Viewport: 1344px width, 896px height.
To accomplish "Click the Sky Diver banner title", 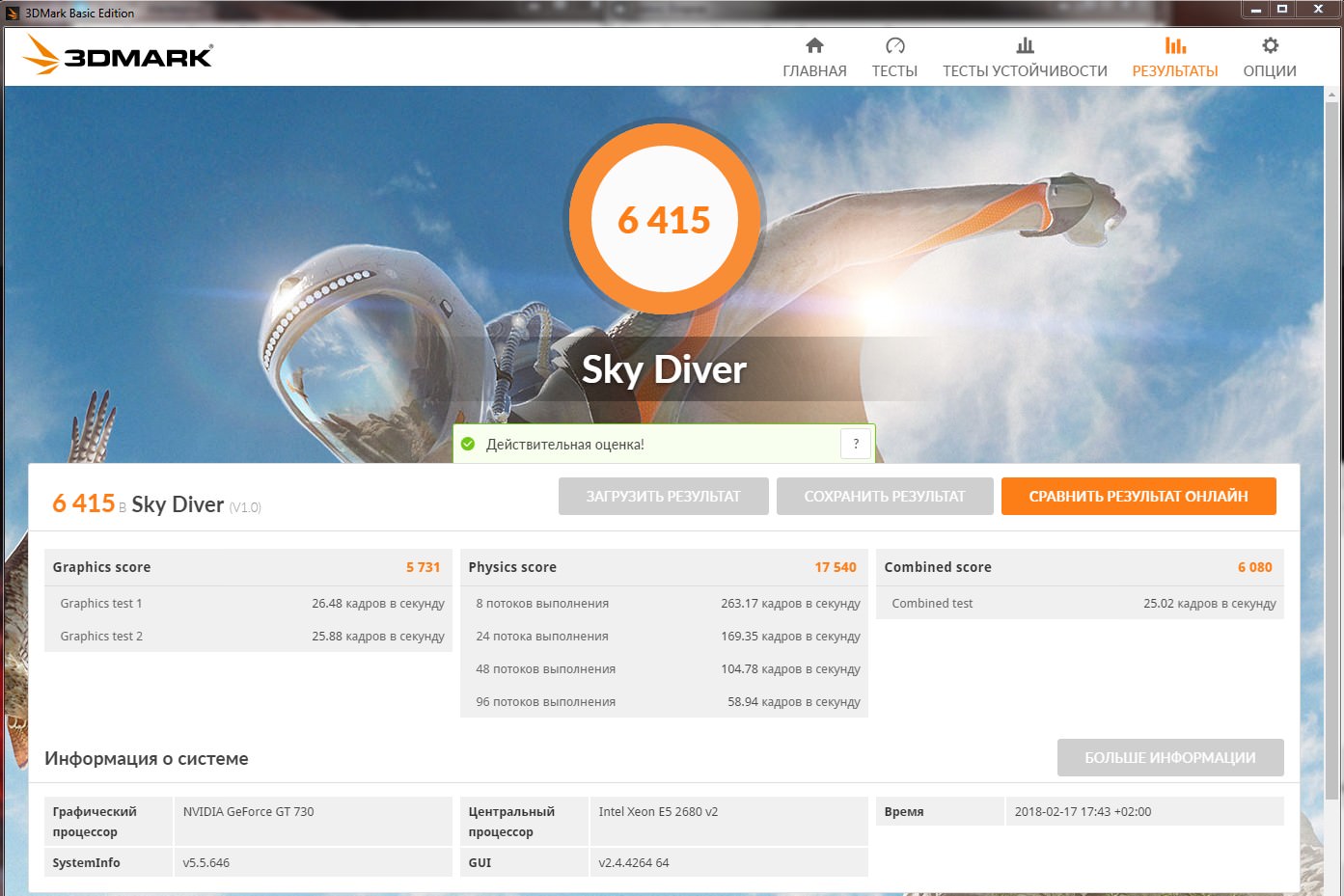I will [664, 369].
